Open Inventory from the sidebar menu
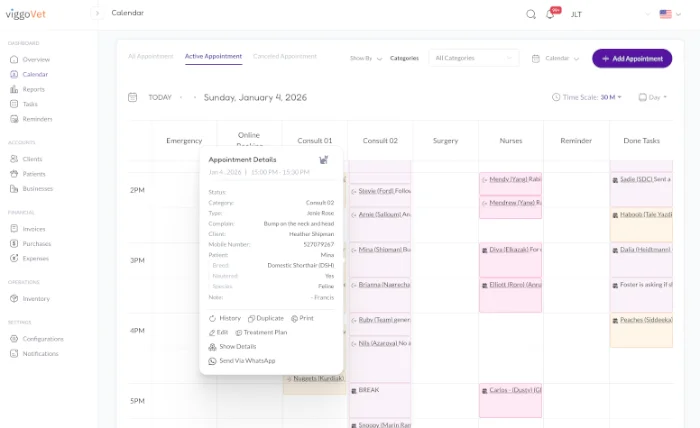Screen dimensions: 700x428 36,299
